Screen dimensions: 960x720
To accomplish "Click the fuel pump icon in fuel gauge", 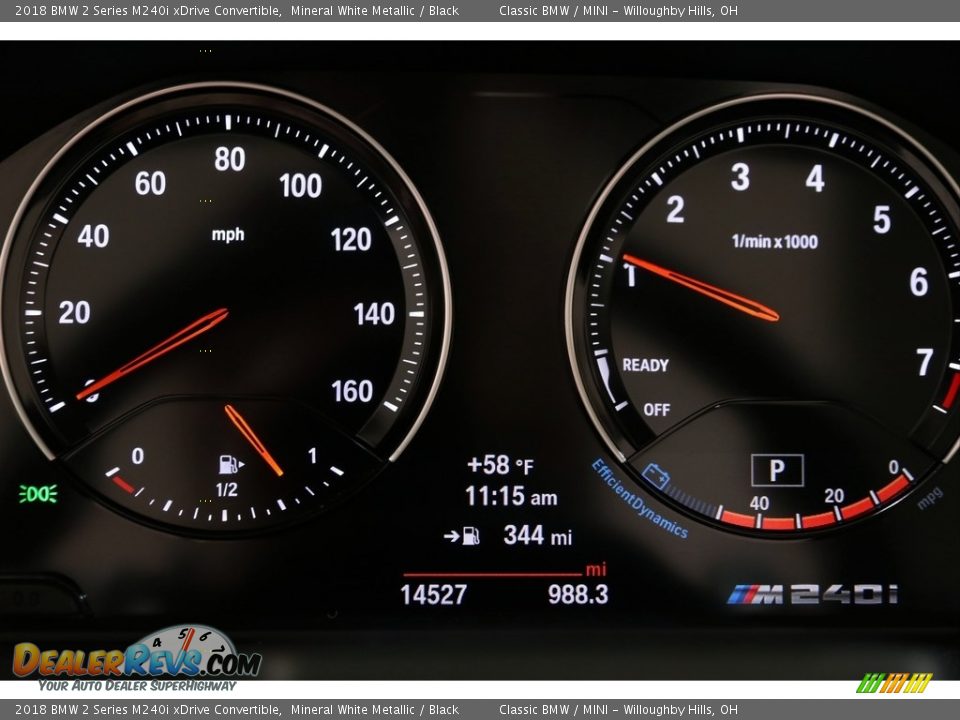I will tap(230, 464).
